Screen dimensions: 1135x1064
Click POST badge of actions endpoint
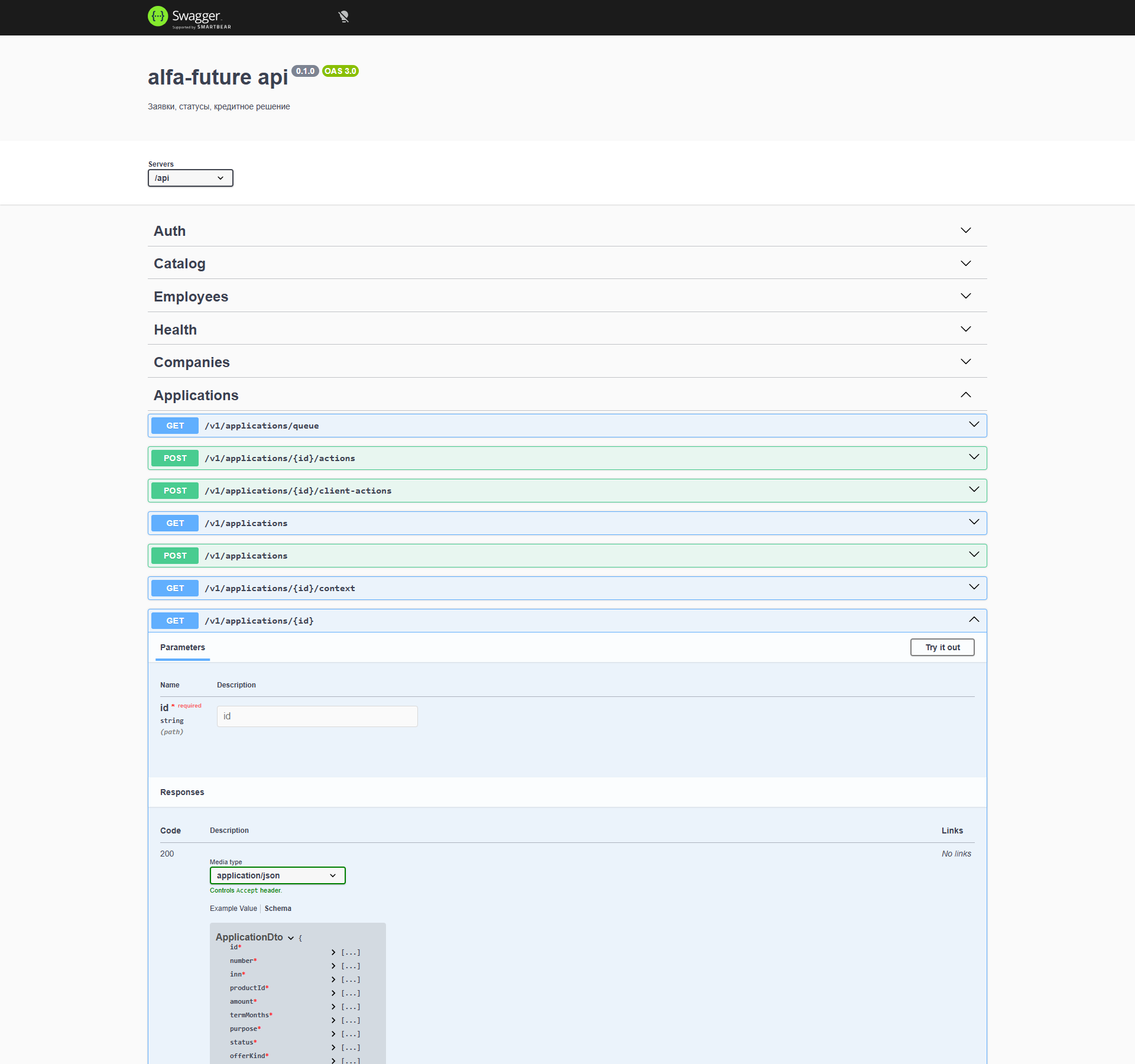[x=175, y=458]
